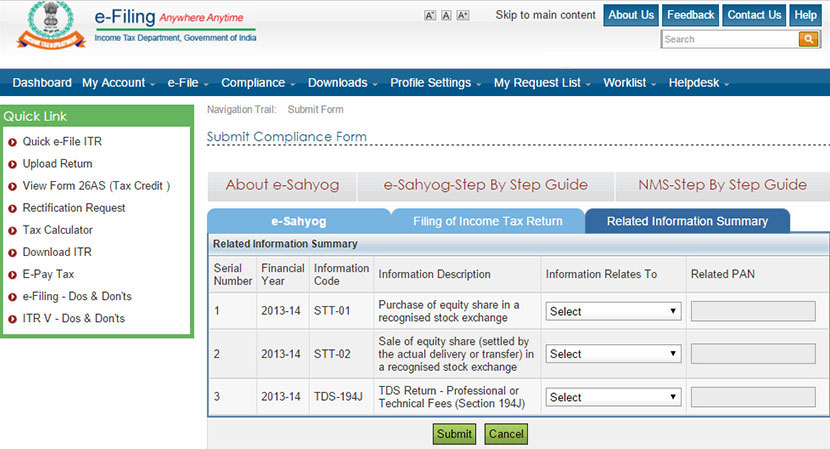
Task: Open Information Relates To dropdown for STT-01
Action: click(614, 311)
